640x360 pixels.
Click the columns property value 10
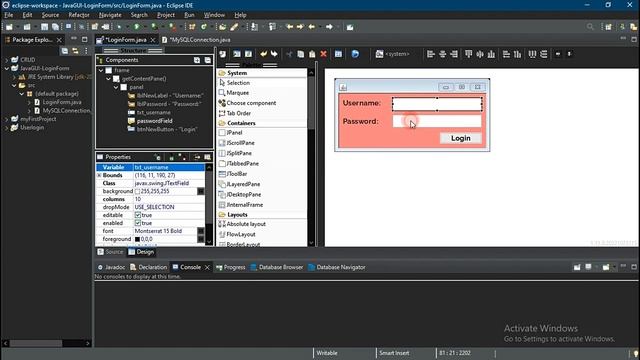[x=169, y=199]
